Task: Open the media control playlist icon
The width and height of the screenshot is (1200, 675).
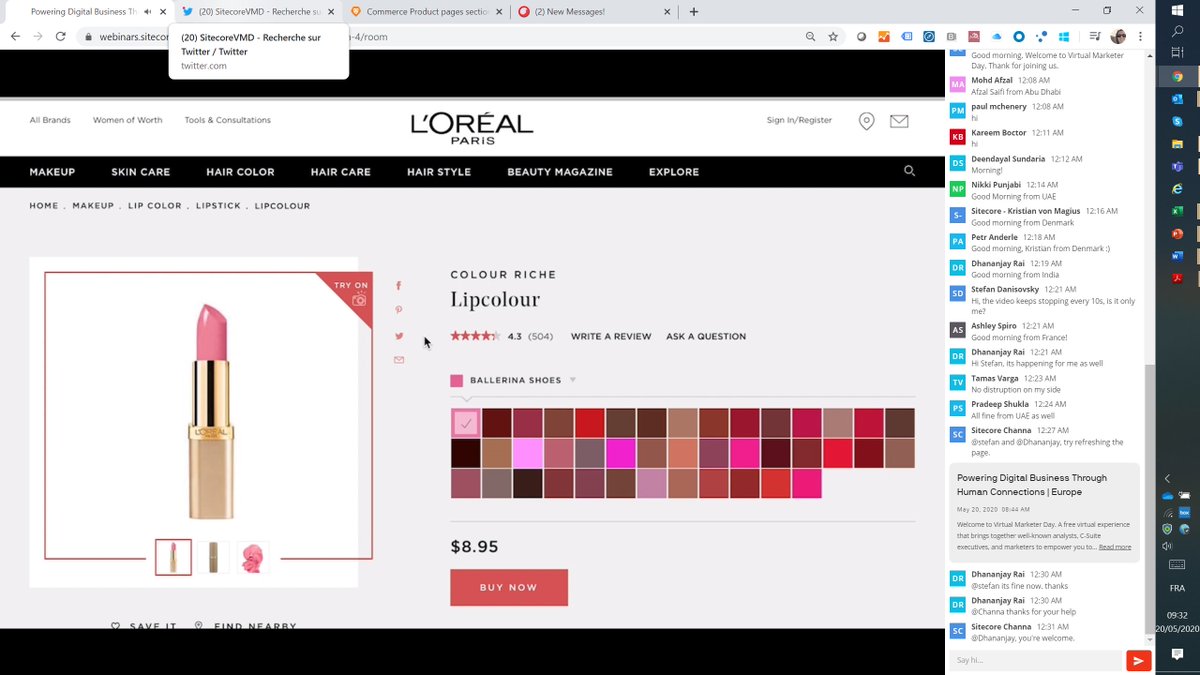Action: coord(1097,36)
